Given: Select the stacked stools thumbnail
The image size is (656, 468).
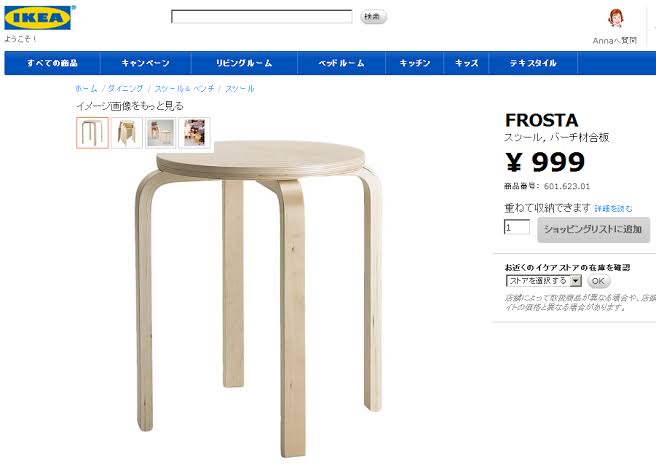Looking at the screenshot, I should click(x=127, y=133).
